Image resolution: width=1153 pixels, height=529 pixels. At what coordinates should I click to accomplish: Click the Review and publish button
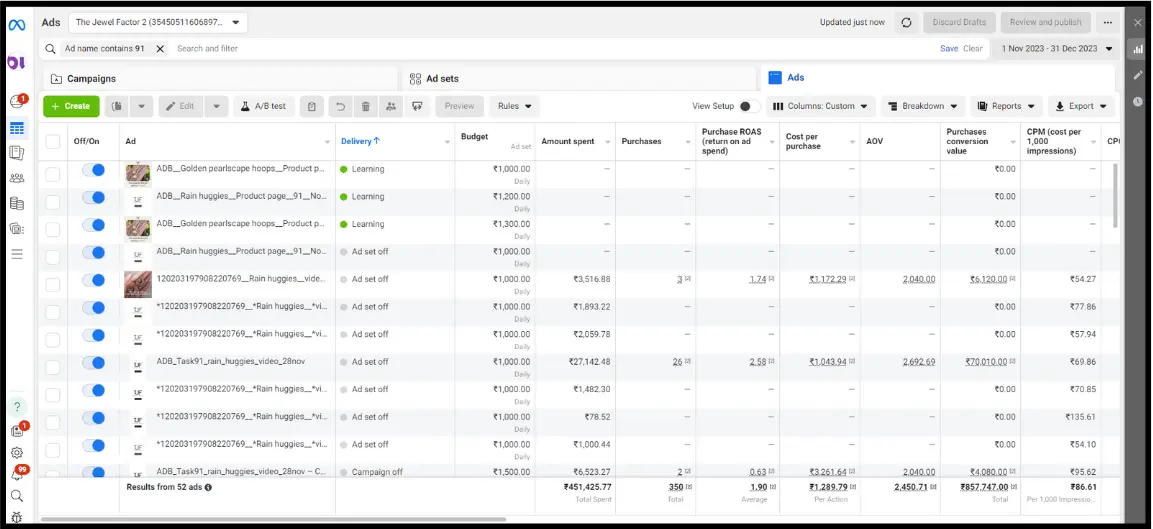pyautogui.click(x=1045, y=22)
